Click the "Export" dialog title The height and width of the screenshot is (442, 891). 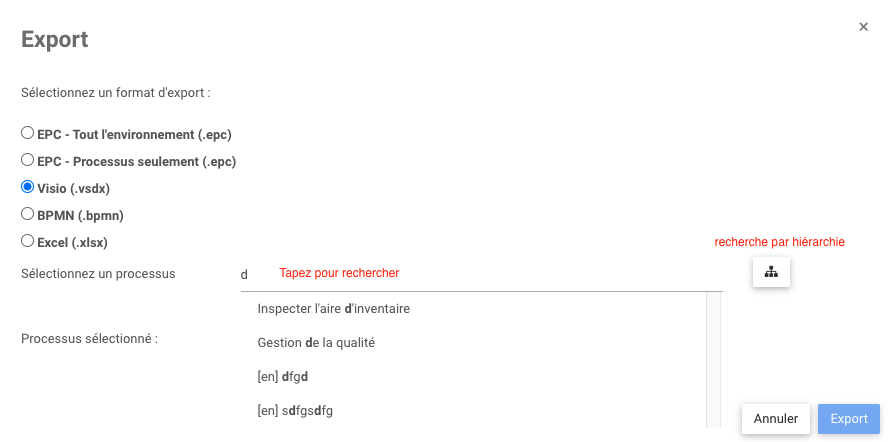55,40
